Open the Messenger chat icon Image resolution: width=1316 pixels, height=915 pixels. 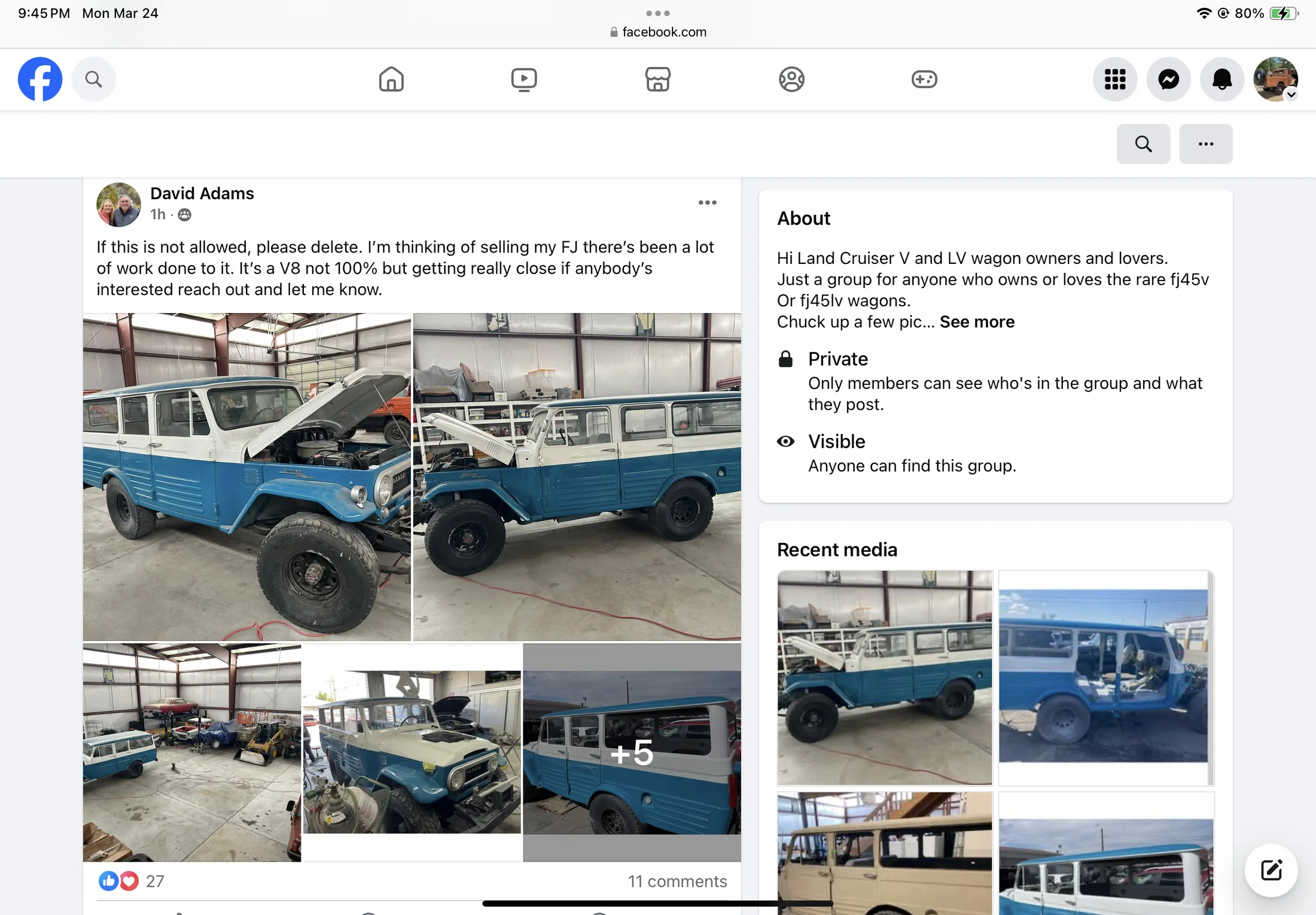tap(1168, 79)
